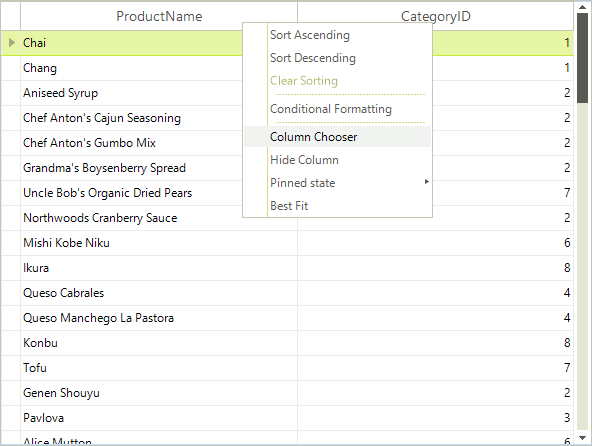This screenshot has width=592, height=446.
Task: Select Chef Anton's Gumbo Mix cell
Action: coord(131,143)
